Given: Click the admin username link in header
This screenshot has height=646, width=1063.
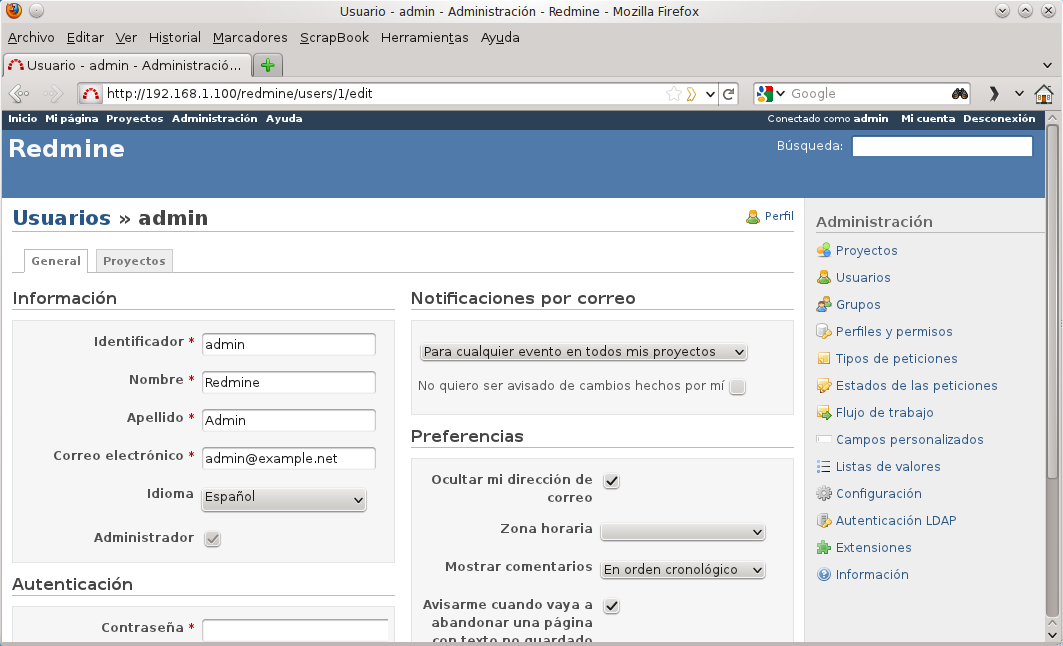Looking at the screenshot, I should [x=870, y=119].
